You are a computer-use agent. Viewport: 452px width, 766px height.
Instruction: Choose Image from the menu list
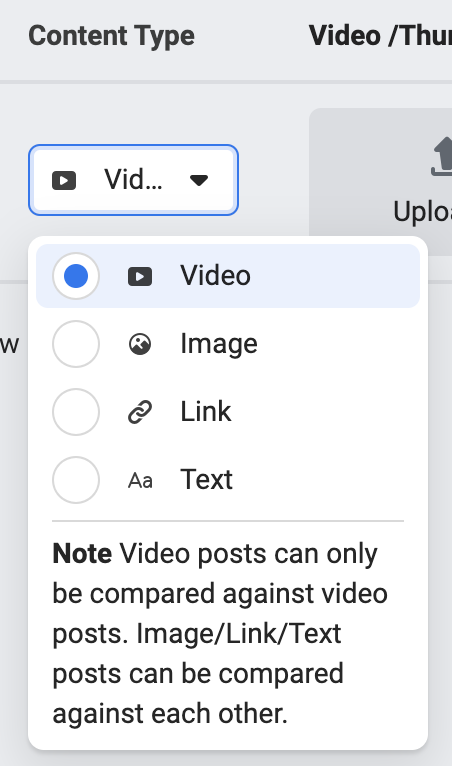pos(228,344)
